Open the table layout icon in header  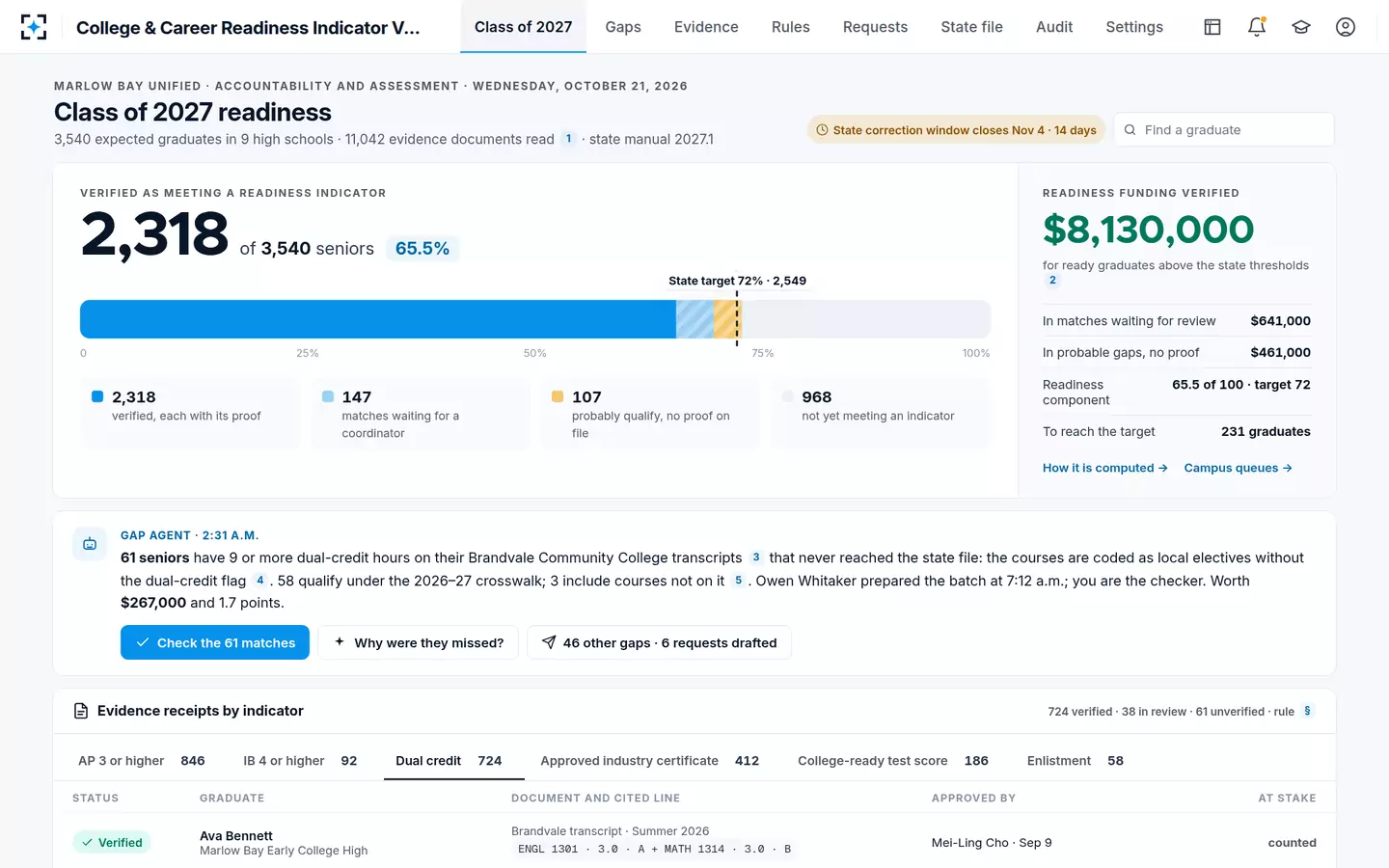(x=1212, y=27)
